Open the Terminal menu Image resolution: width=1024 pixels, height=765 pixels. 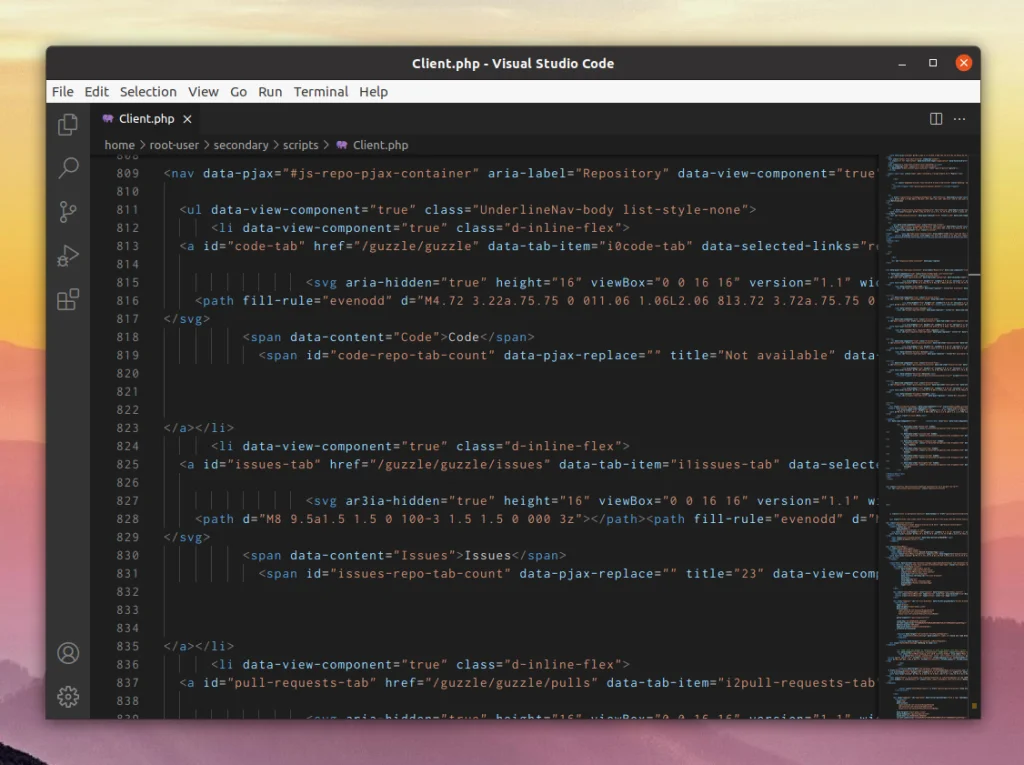[320, 91]
